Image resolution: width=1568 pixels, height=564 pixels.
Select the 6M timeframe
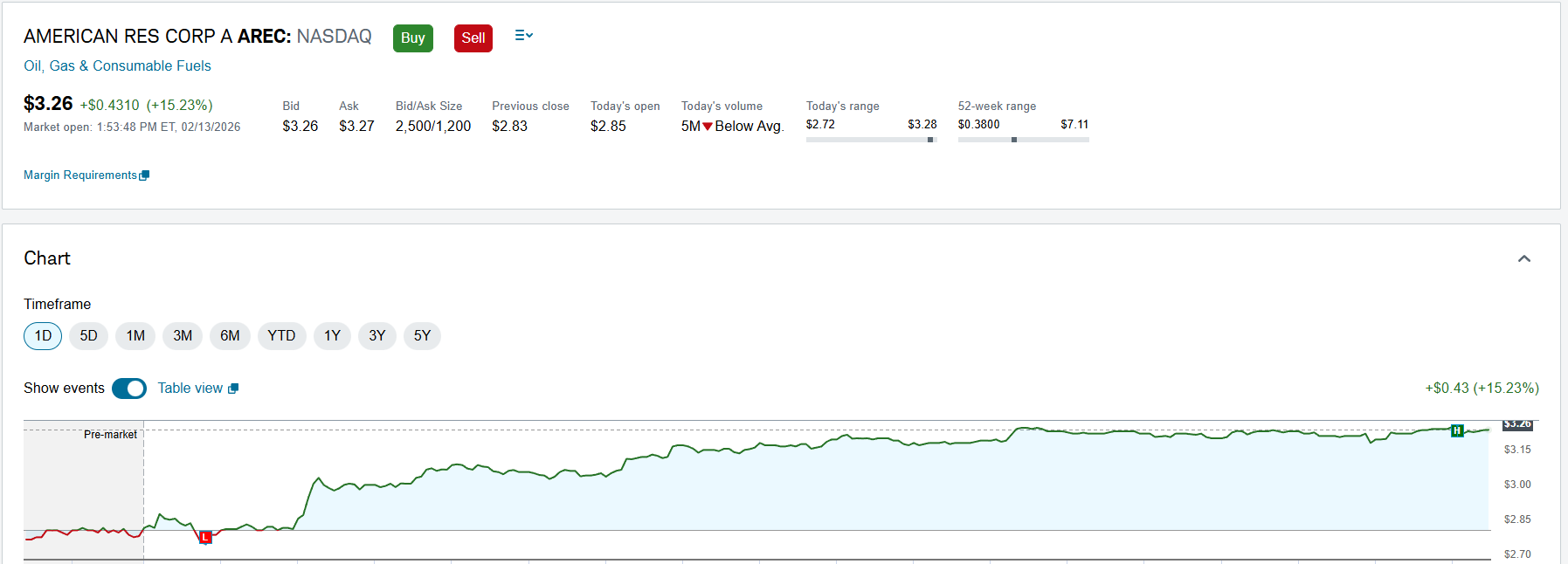click(x=230, y=336)
